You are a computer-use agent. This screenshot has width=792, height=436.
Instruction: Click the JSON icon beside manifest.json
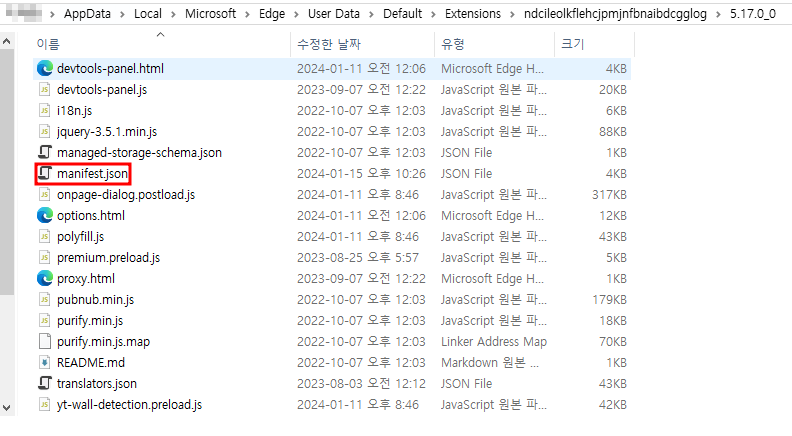[x=45, y=174]
